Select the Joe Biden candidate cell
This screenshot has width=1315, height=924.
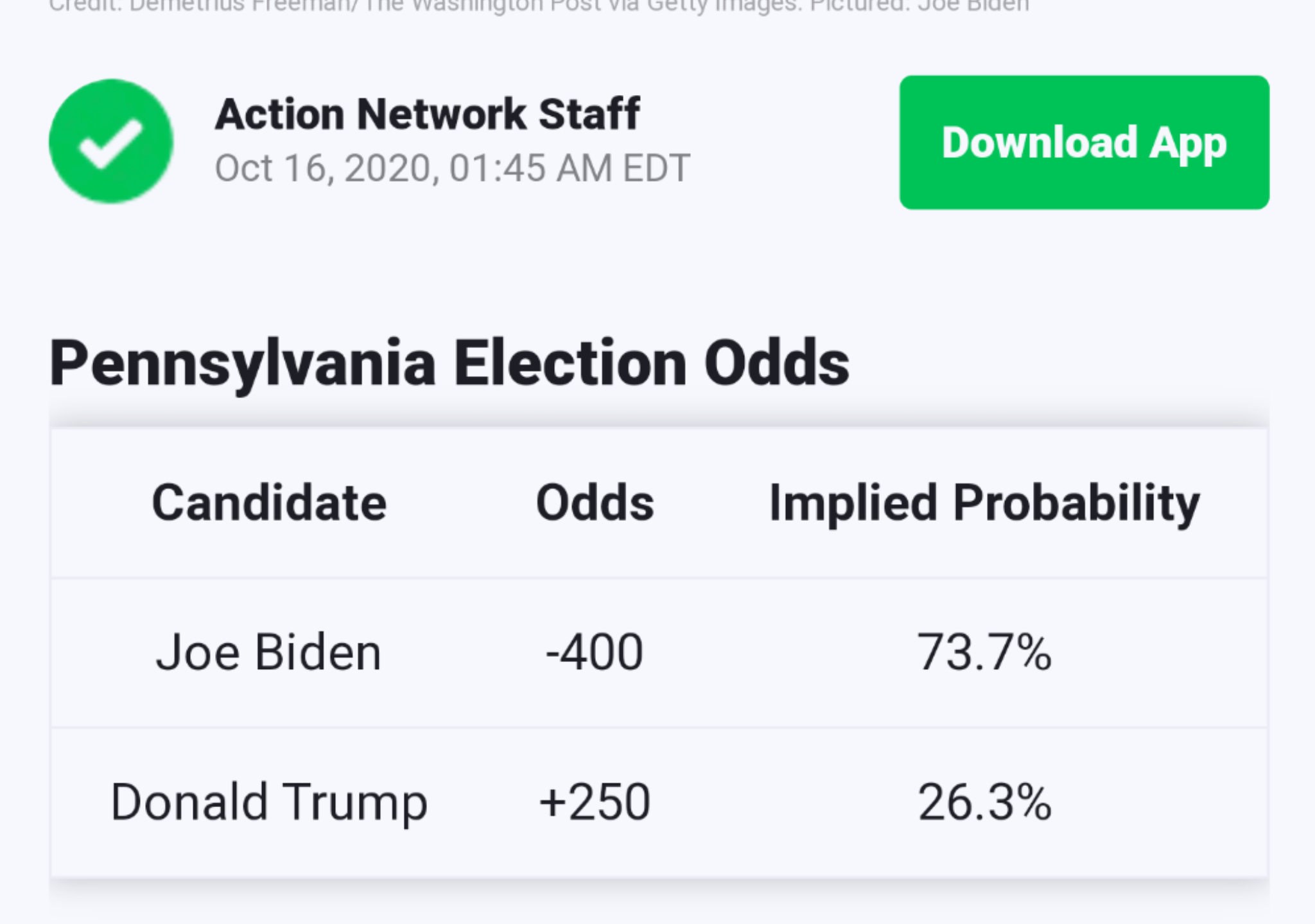(268, 653)
